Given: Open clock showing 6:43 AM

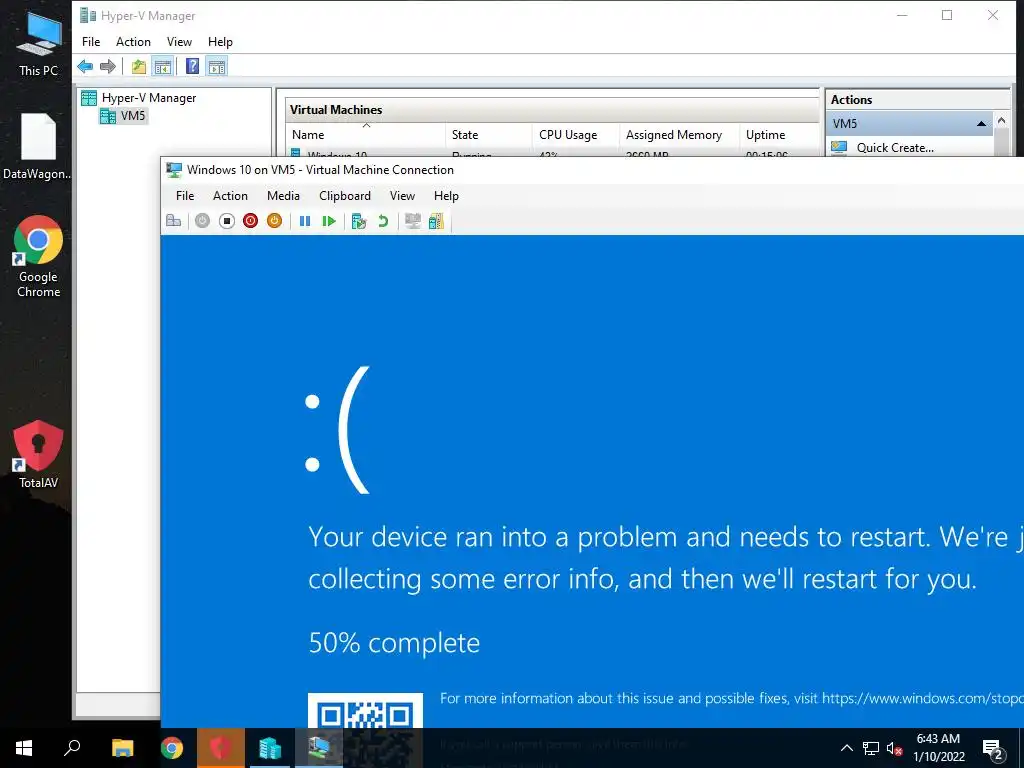Looking at the screenshot, I should [939, 748].
